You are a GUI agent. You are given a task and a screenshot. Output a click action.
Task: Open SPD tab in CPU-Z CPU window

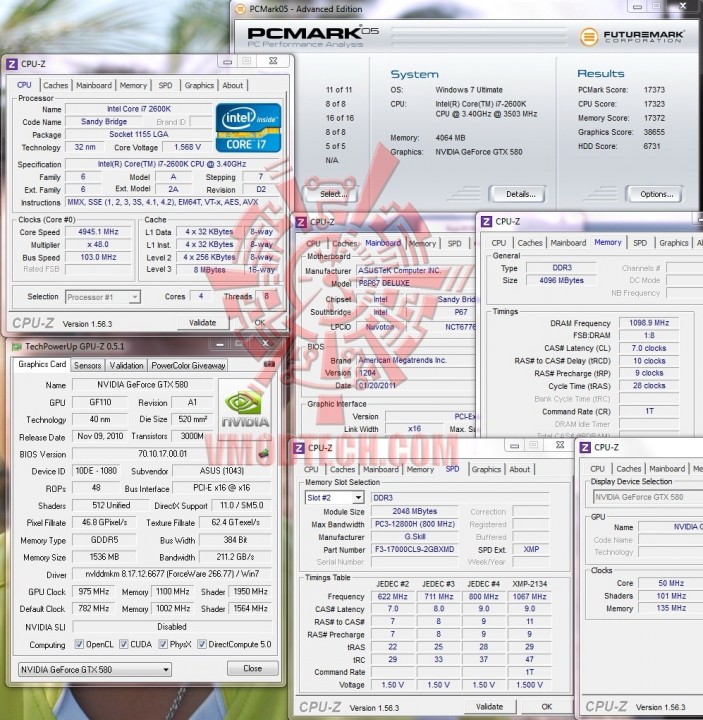pos(165,85)
